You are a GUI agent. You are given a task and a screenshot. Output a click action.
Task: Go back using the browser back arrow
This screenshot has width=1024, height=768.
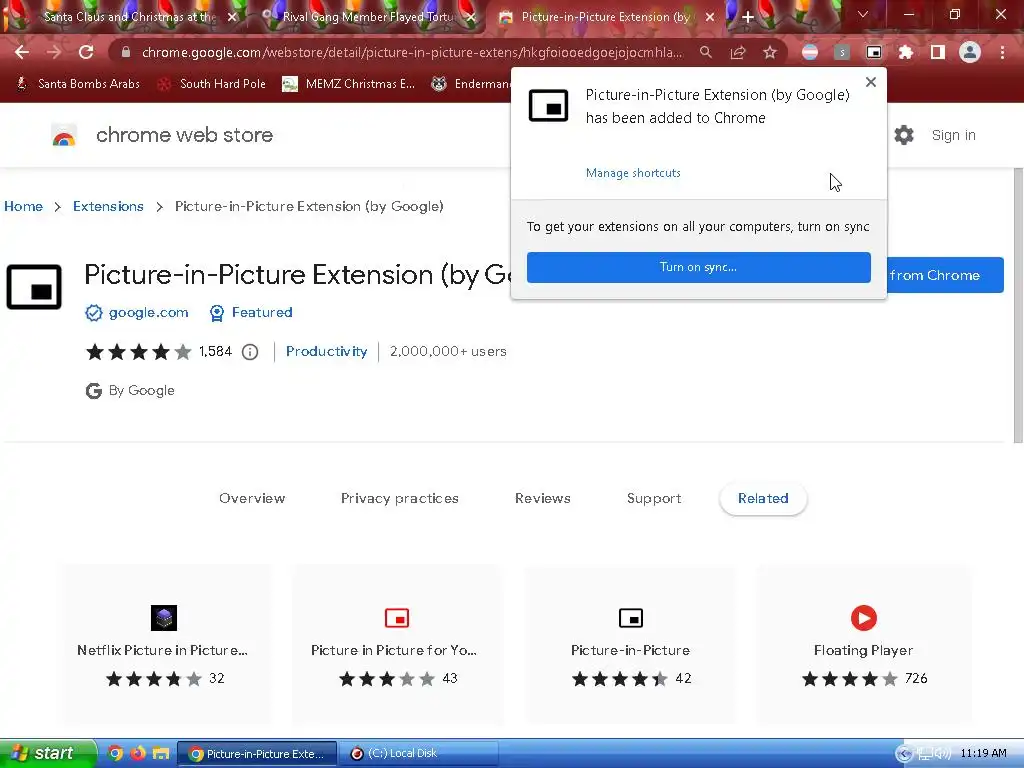22,52
